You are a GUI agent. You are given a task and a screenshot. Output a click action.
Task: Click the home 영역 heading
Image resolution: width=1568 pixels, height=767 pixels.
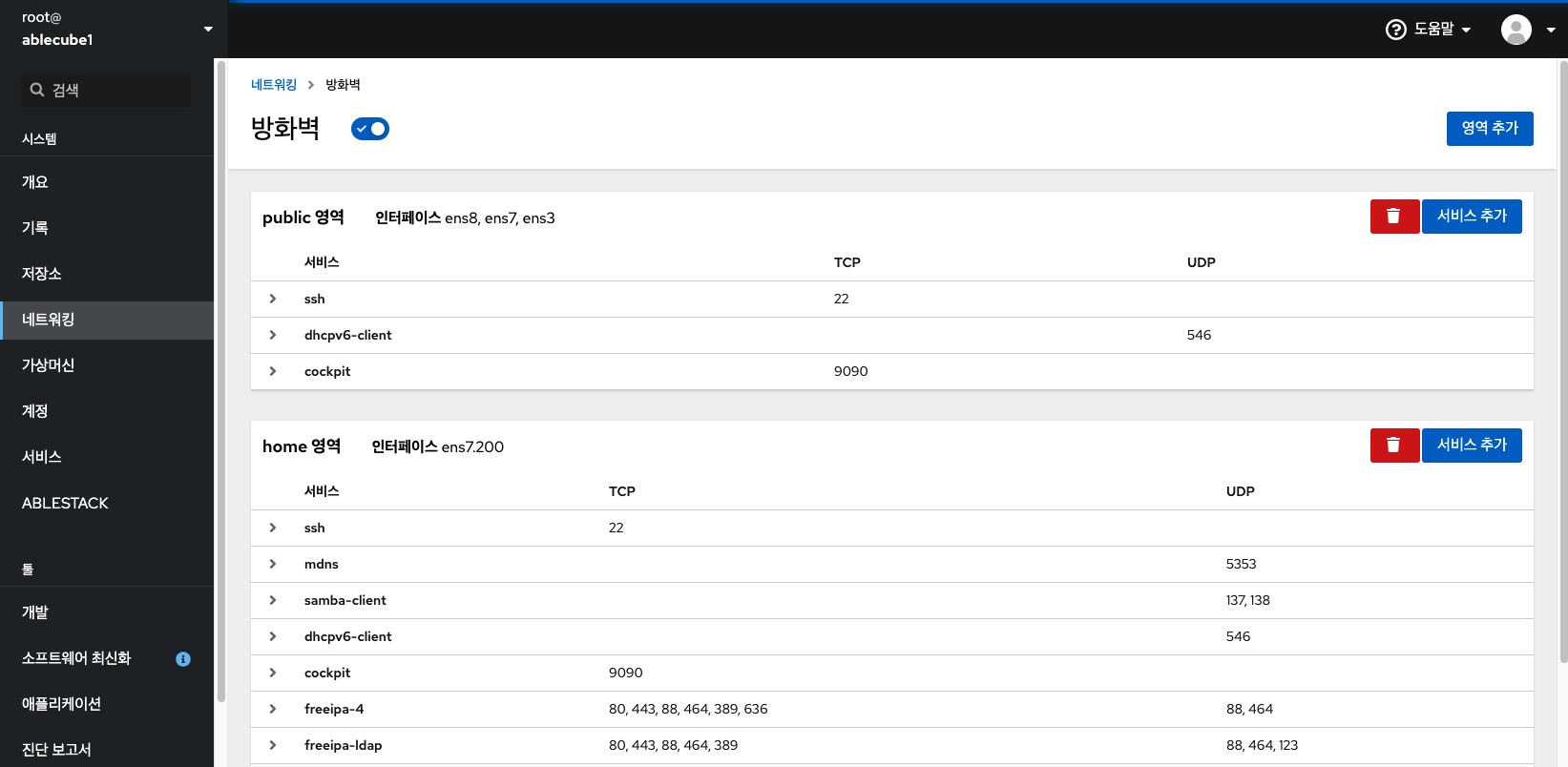(302, 446)
